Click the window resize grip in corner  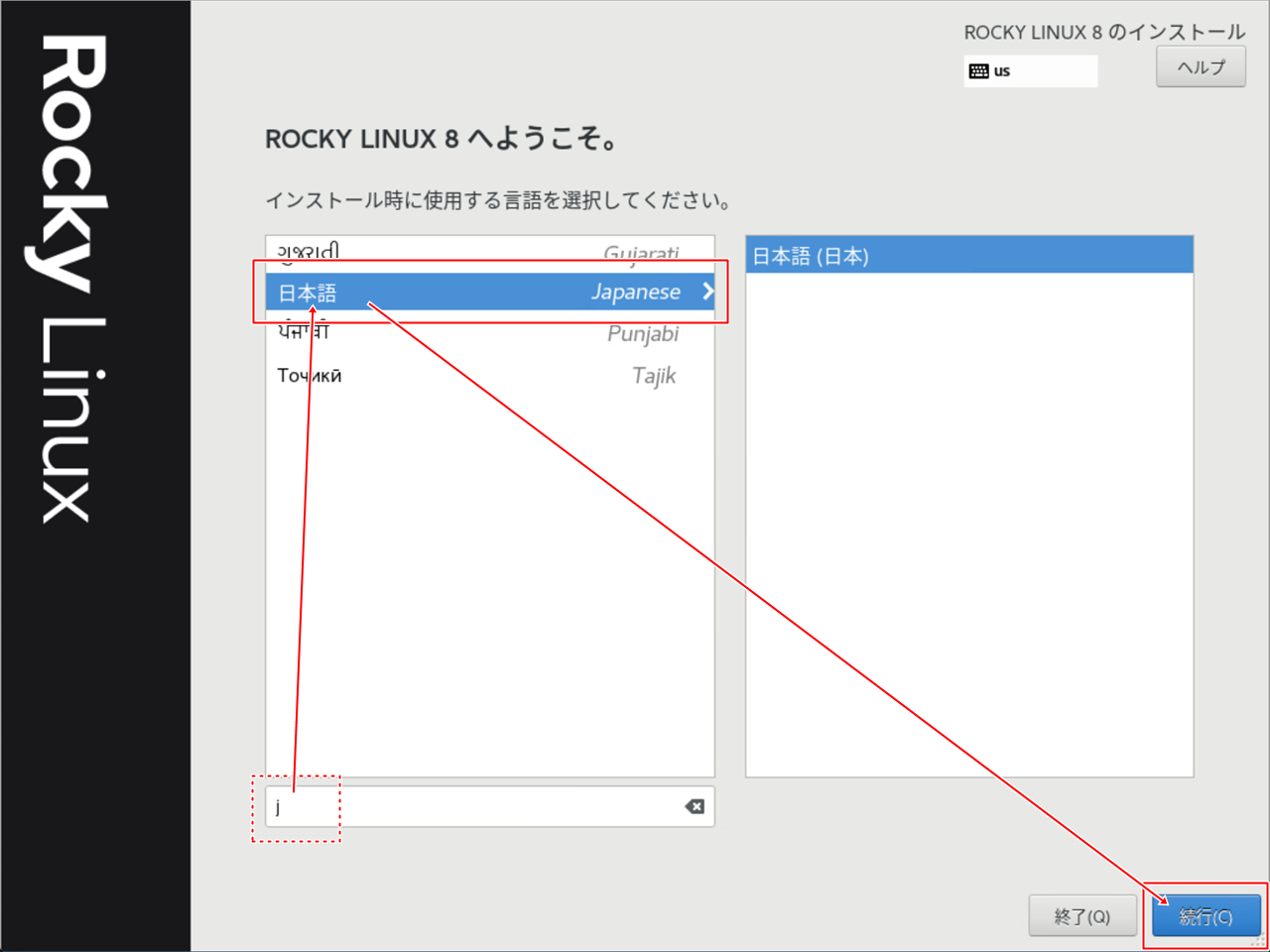1260,942
